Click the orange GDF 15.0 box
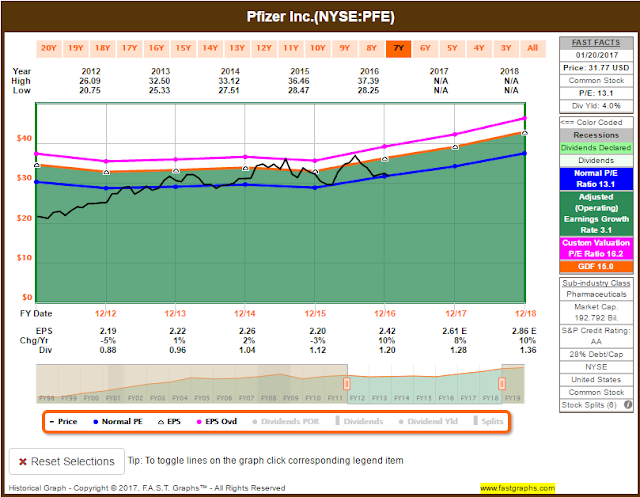 (x=596, y=266)
